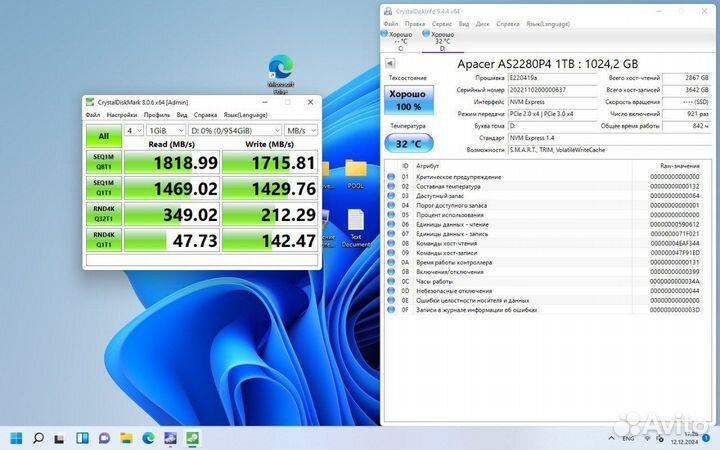Open the Text Document desktop file
This screenshot has height=450, width=720.
coord(356,228)
